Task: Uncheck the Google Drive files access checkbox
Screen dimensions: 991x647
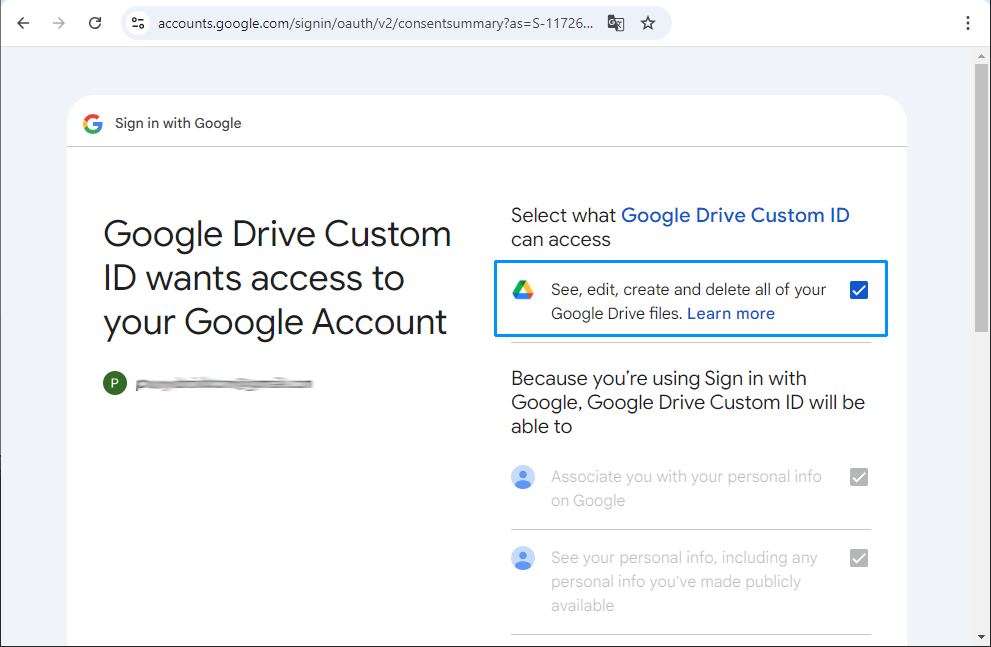Action: pos(858,290)
